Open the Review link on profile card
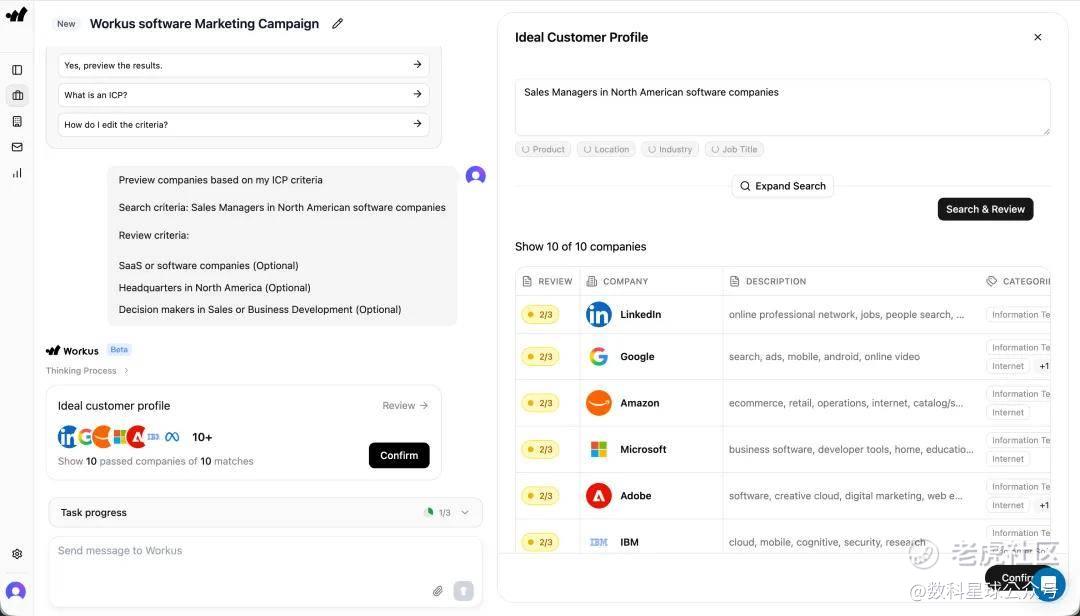The width and height of the screenshot is (1080, 616). click(405, 406)
